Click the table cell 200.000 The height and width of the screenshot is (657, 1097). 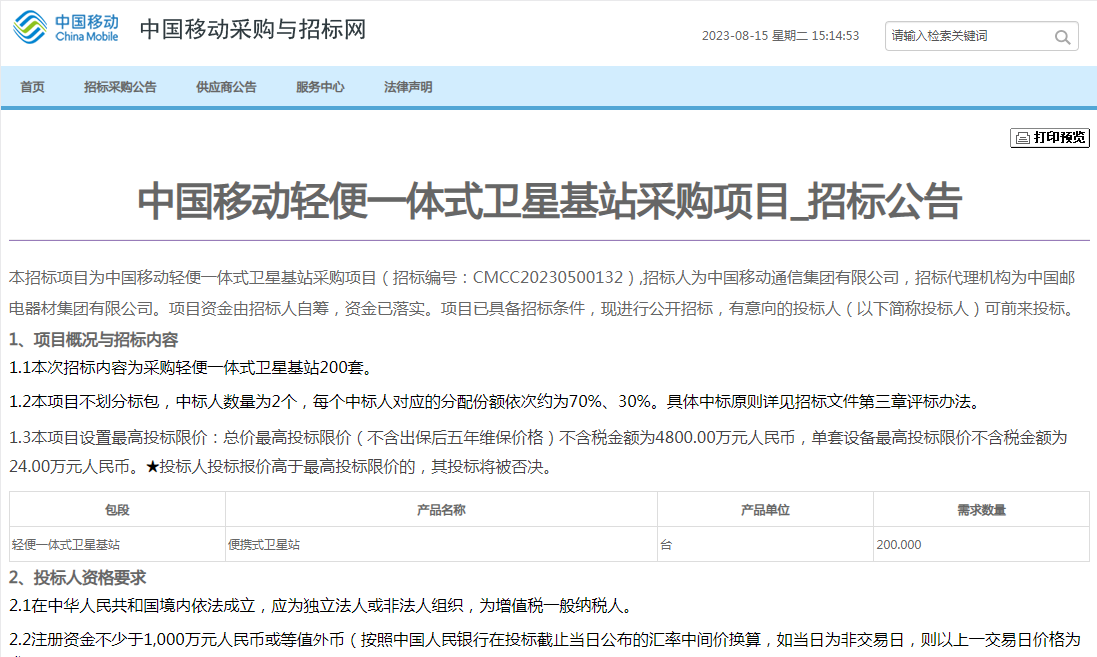click(x=982, y=544)
